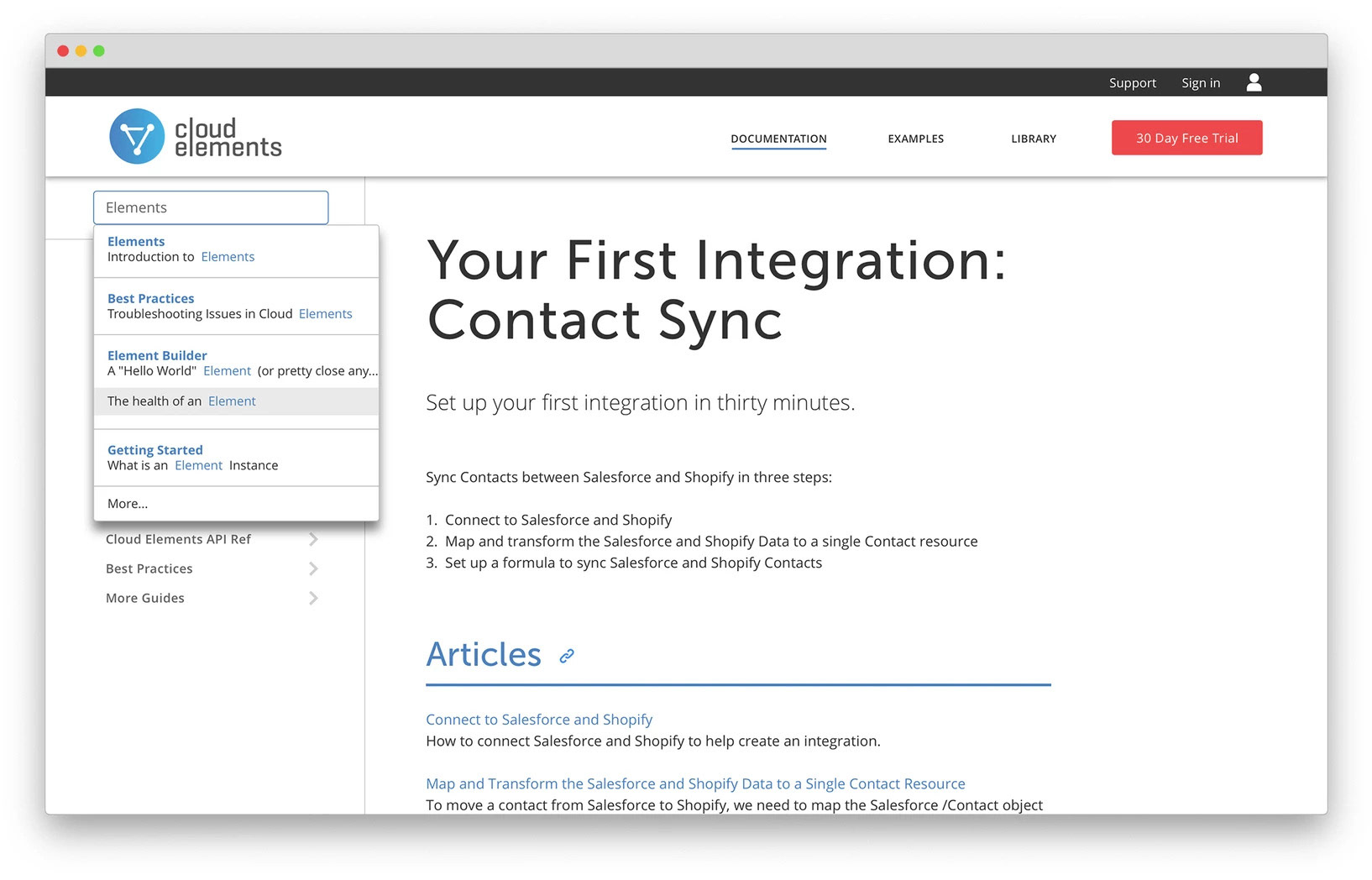Select the What is an Element Instance result
The image size is (1372, 880).
click(192, 465)
